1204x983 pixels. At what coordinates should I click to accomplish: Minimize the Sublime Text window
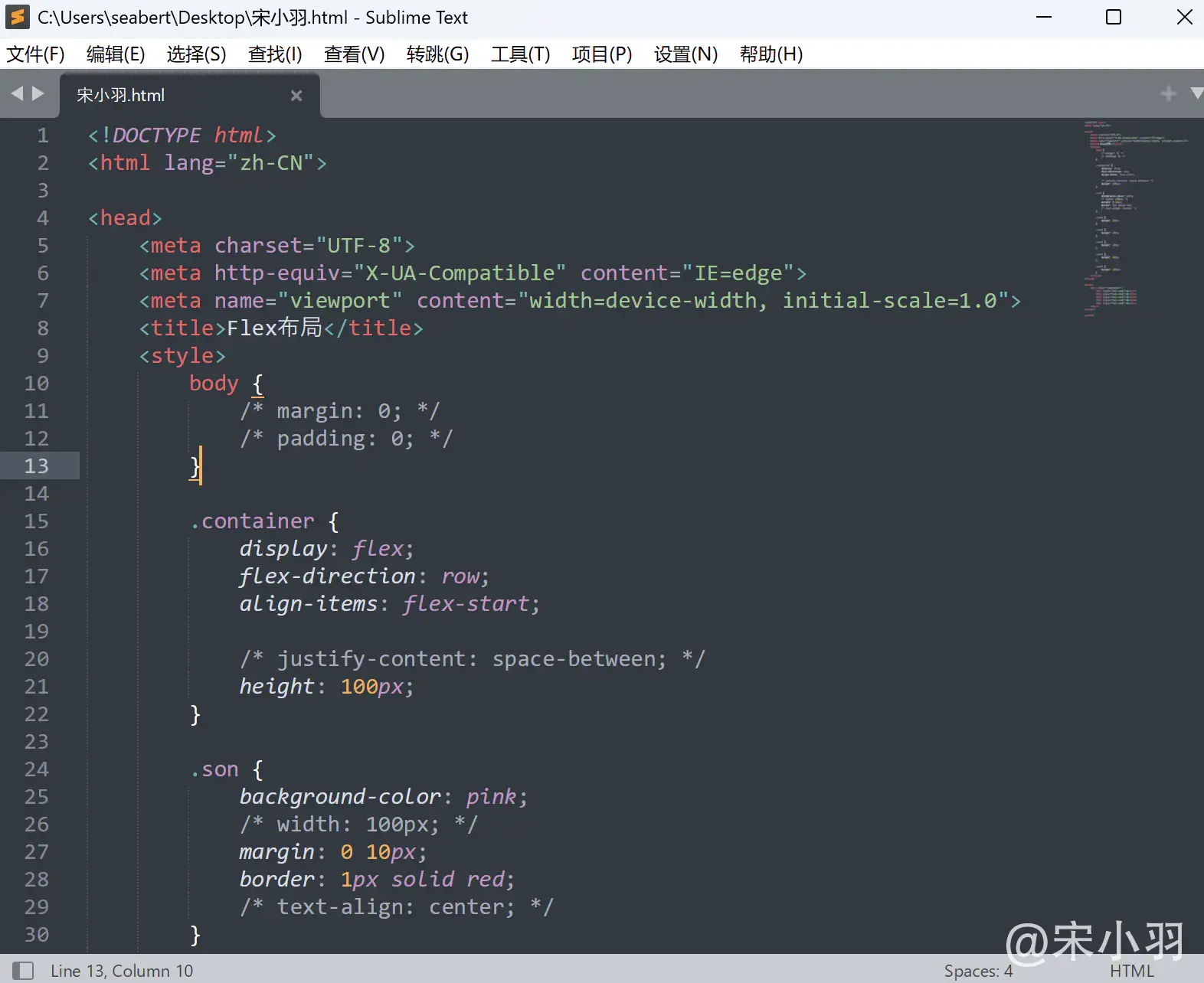point(1044,17)
